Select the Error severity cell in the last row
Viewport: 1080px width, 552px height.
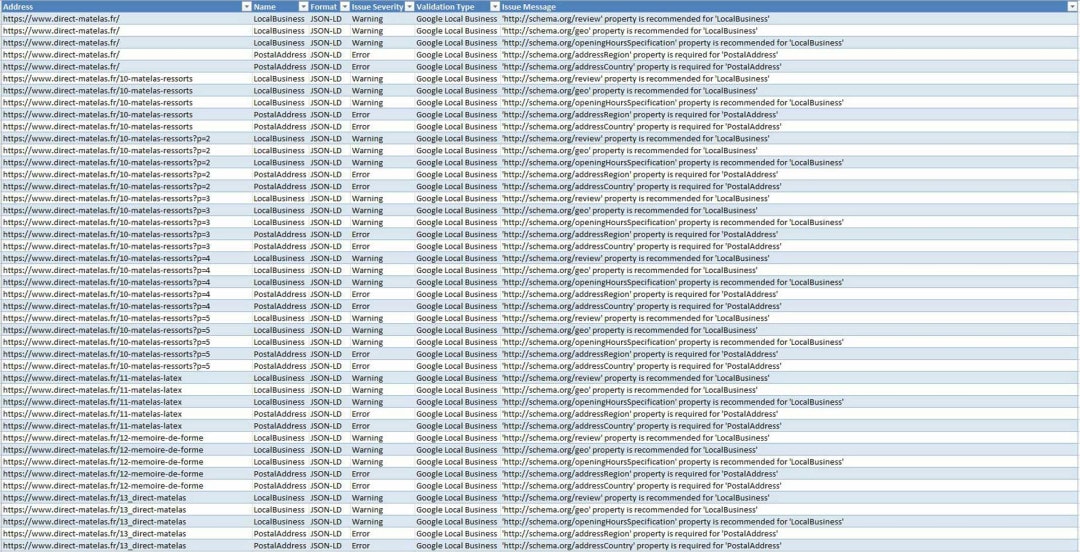(361, 546)
